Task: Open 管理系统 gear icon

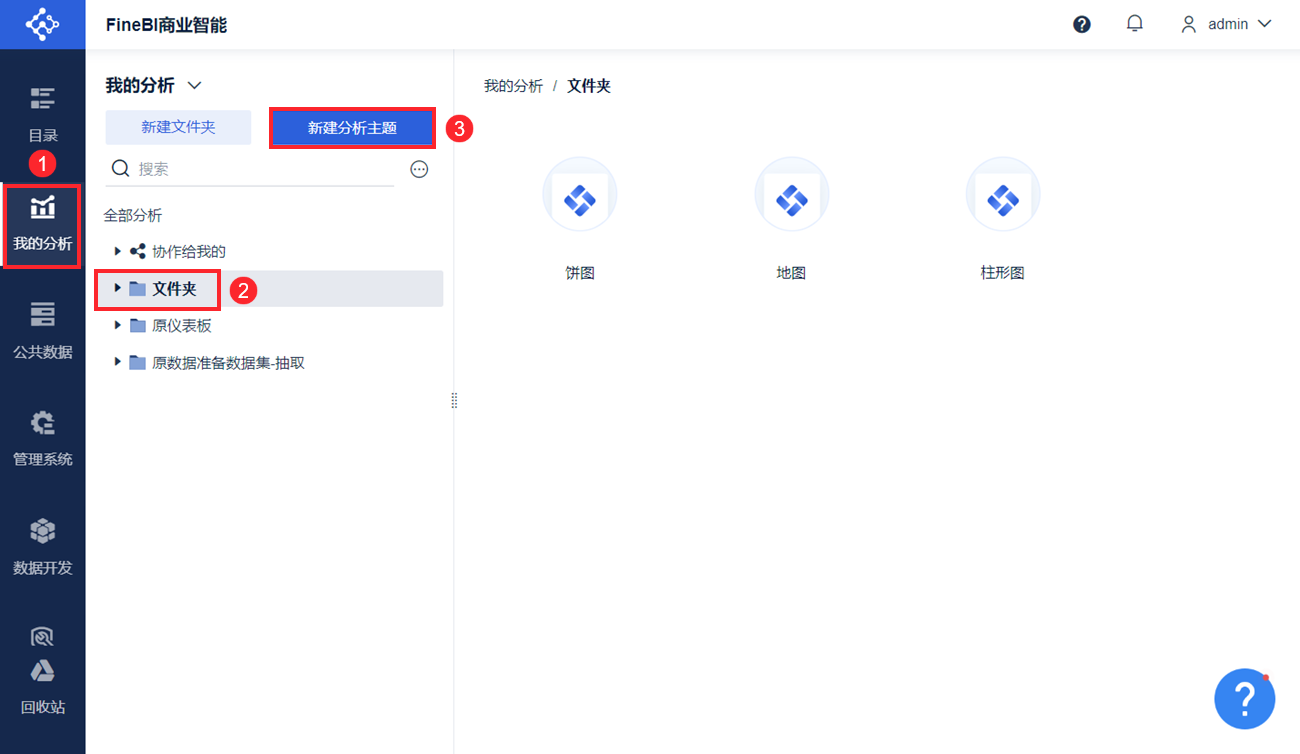Action: click(x=42, y=436)
